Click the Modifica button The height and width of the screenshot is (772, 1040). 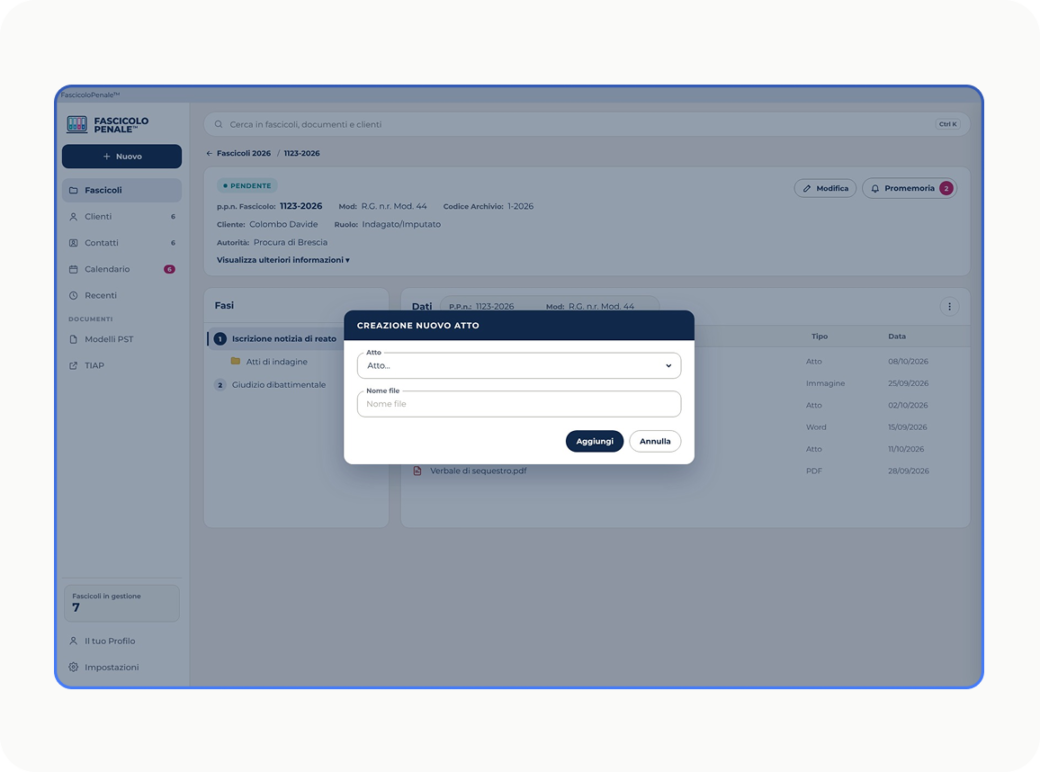pyautogui.click(x=825, y=188)
